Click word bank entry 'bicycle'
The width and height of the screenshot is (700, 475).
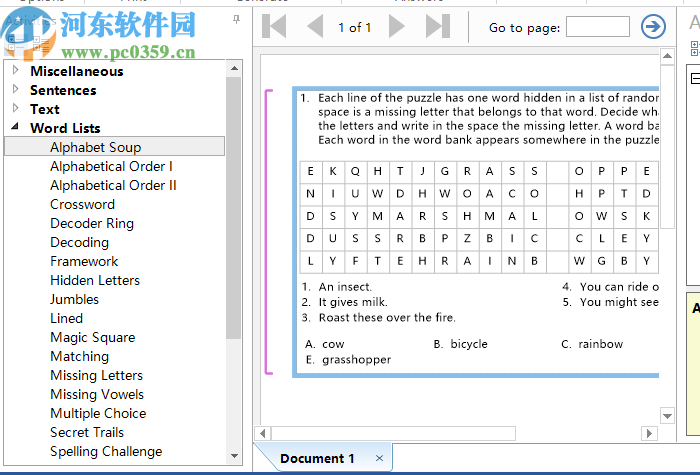[469, 344]
